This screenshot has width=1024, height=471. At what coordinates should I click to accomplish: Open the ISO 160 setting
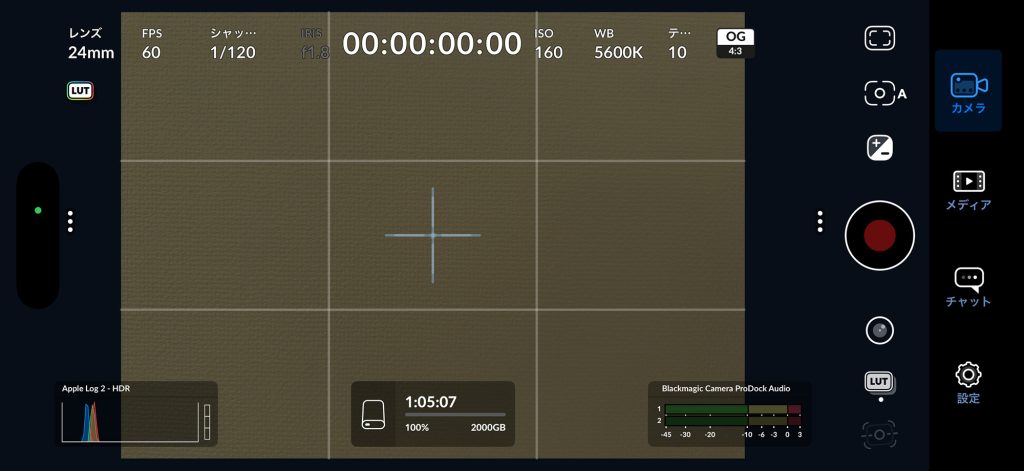548,44
